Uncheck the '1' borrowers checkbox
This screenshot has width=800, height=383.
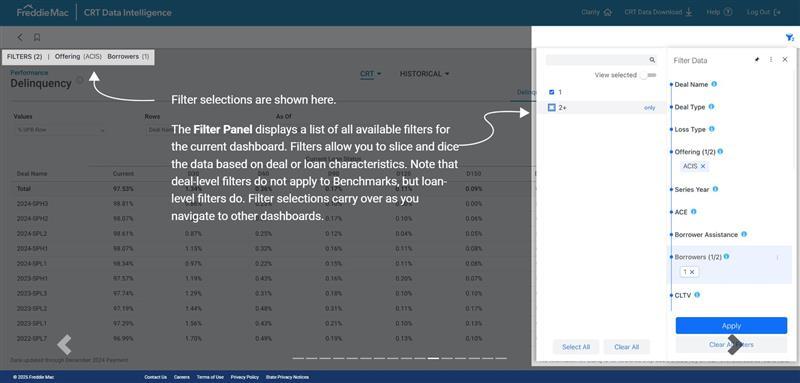[552, 92]
